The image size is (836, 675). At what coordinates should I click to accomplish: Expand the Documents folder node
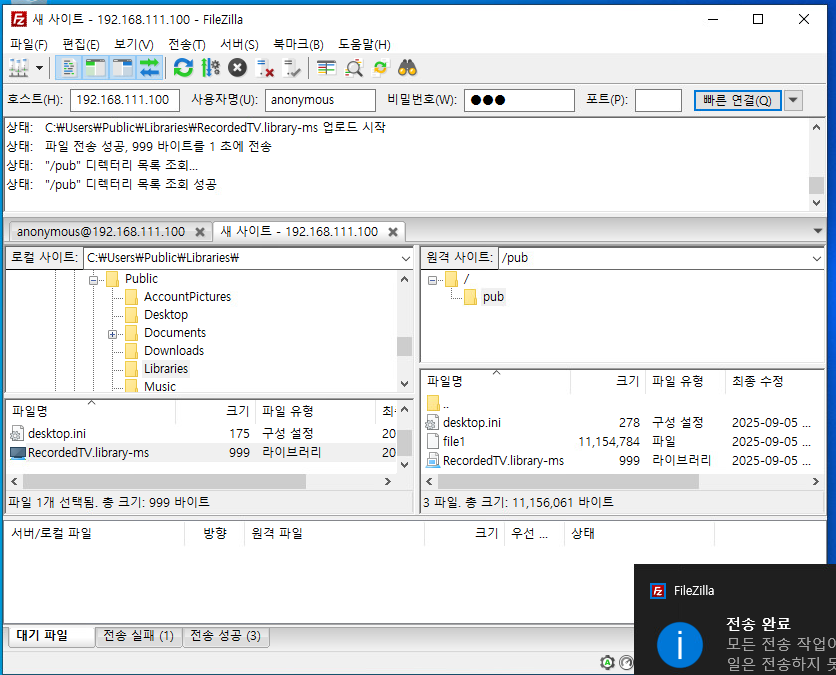point(112,334)
